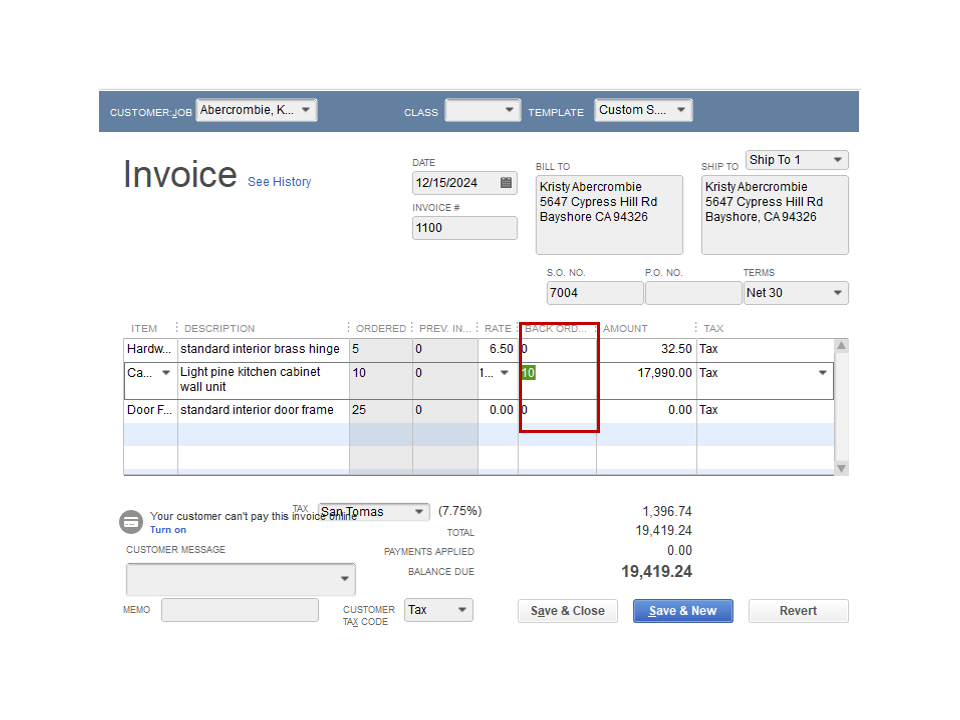Click Turn on to enable online payments
The height and width of the screenshot is (720, 960).
click(167, 529)
